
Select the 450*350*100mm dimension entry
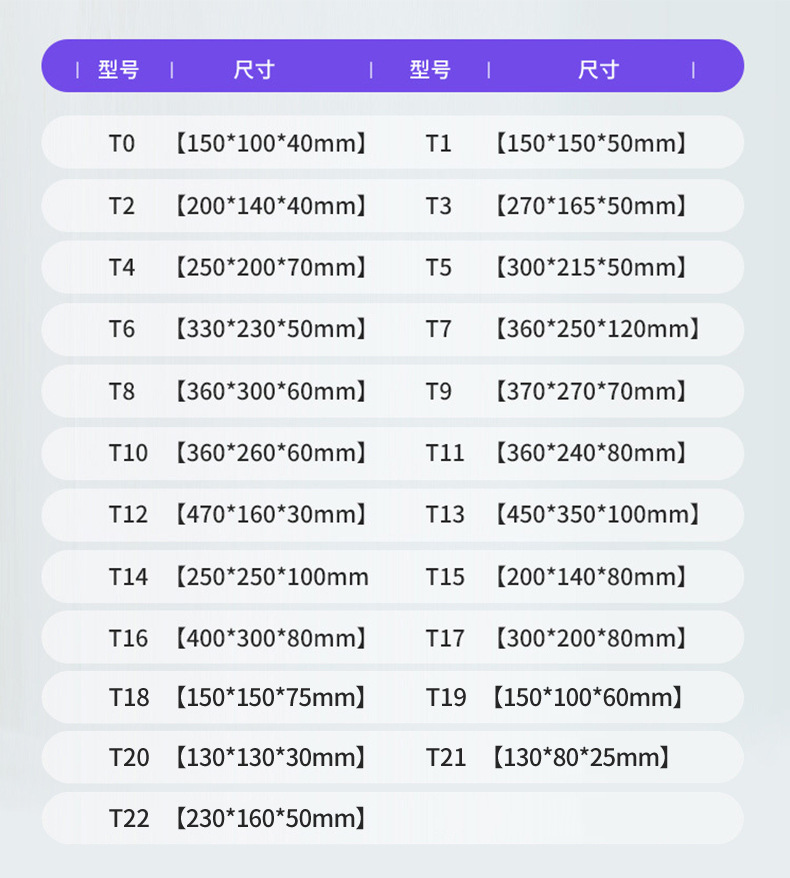(597, 514)
